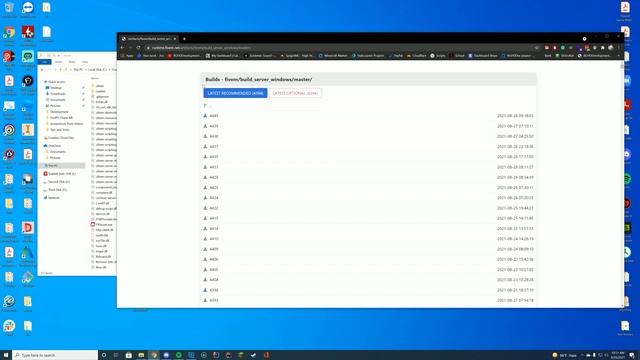Close the artifacts browser tab
Image resolution: width=640 pixels, height=360 pixels.
[175, 39]
